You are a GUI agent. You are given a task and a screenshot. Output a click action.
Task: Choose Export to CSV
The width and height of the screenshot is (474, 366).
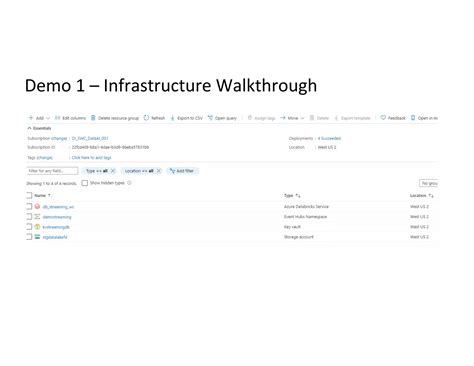tap(190, 118)
